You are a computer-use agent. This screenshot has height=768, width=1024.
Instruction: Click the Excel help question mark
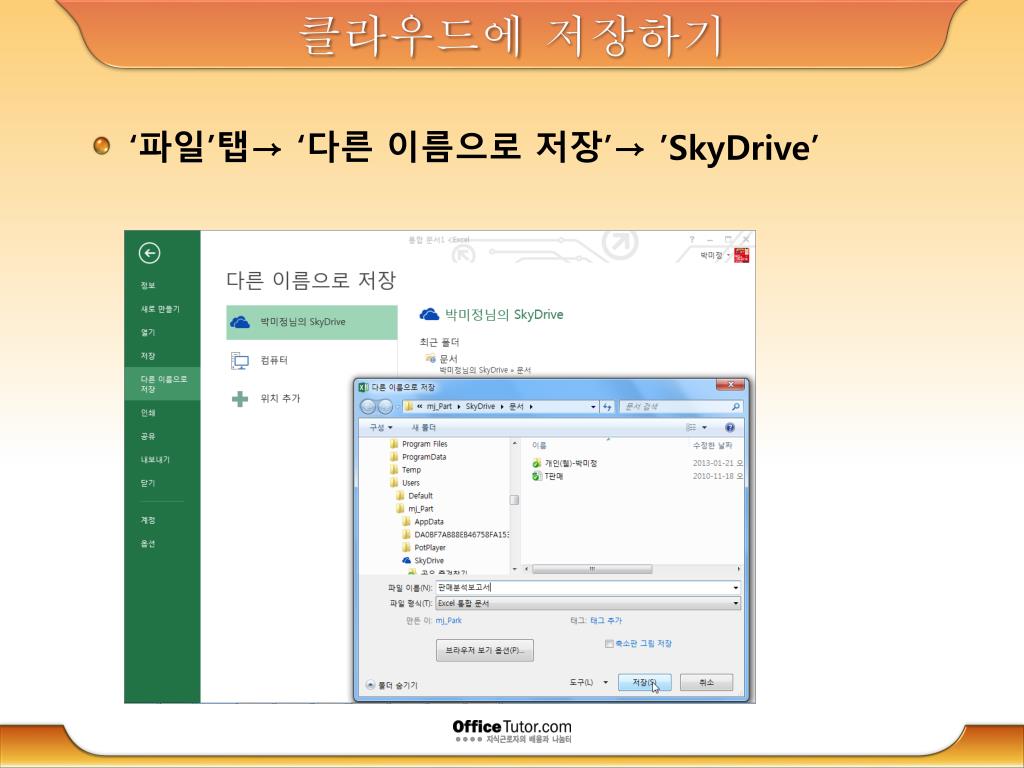pyautogui.click(x=692, y=240)
